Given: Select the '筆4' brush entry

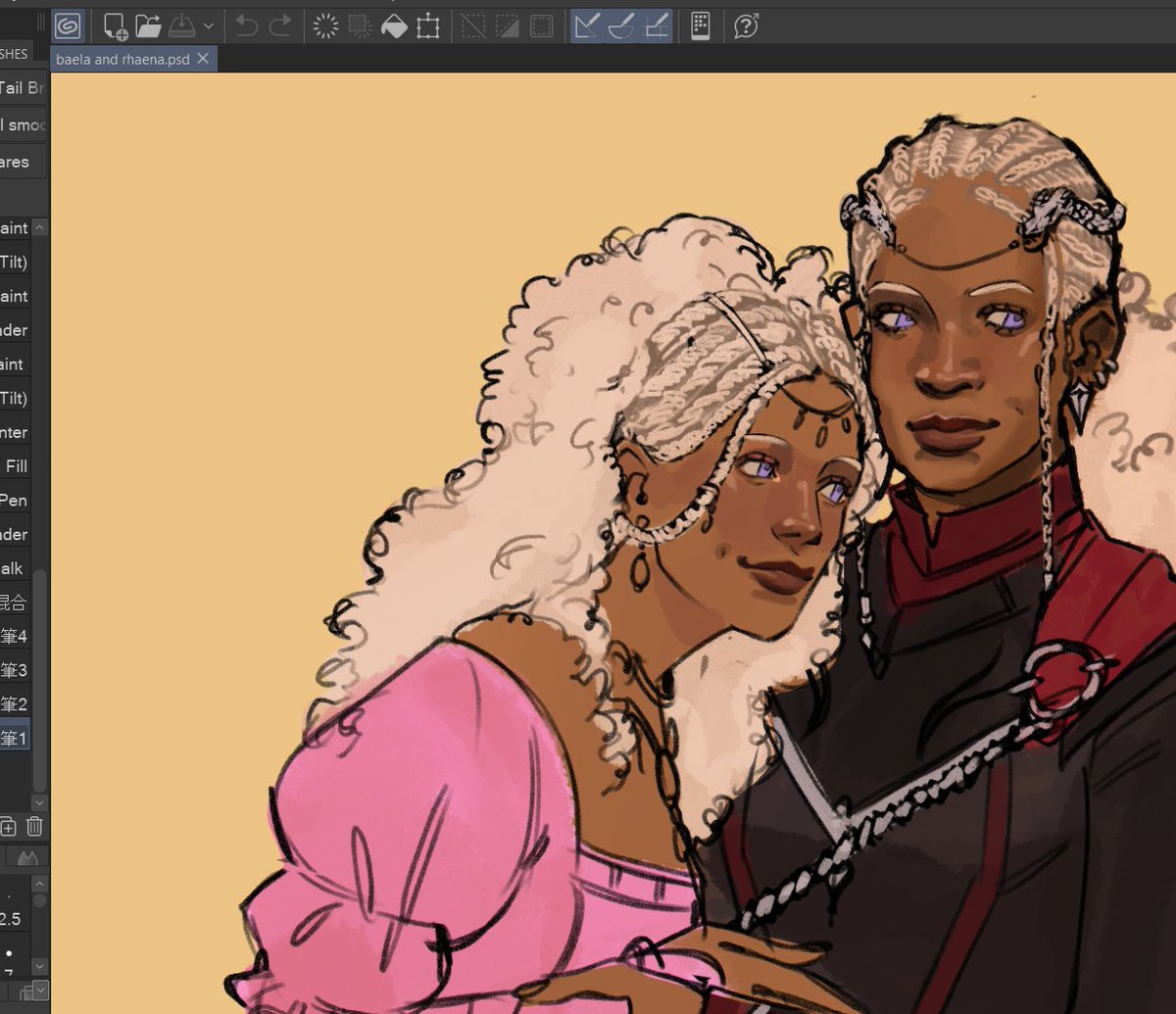Looking at the screenshot, I should pos(16,636).
